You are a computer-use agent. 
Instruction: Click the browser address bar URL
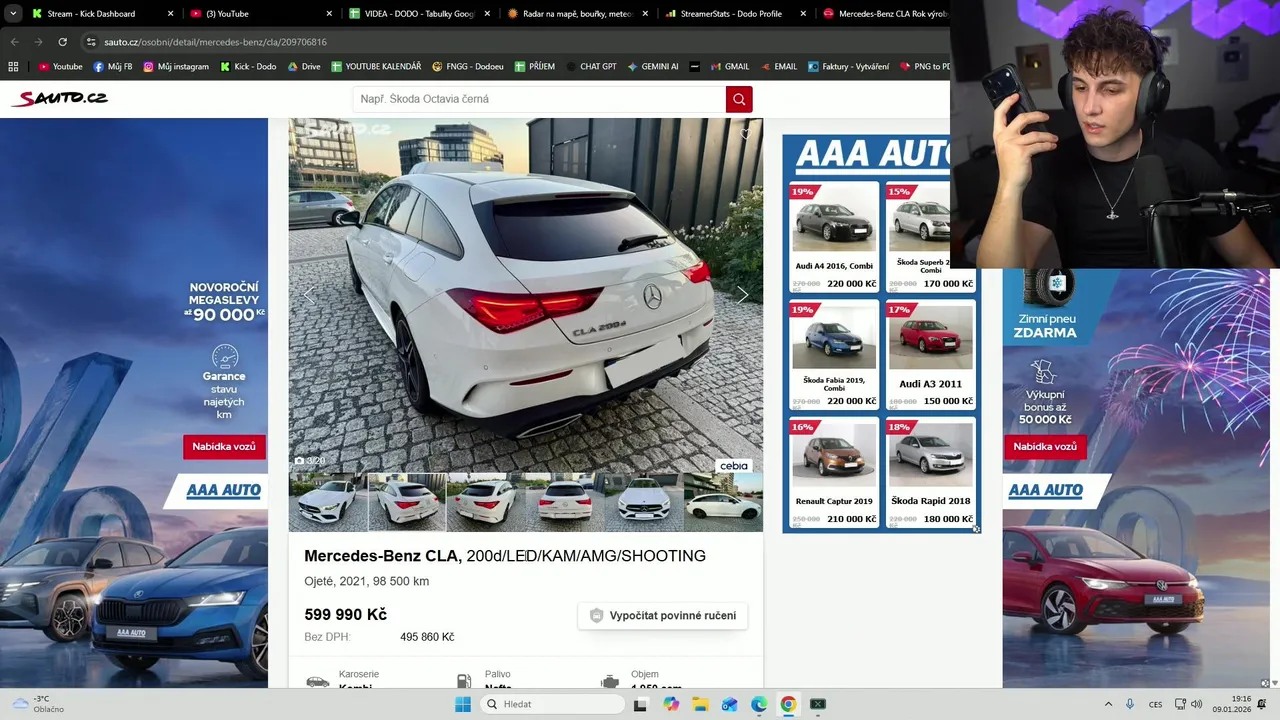coord(215,42)
